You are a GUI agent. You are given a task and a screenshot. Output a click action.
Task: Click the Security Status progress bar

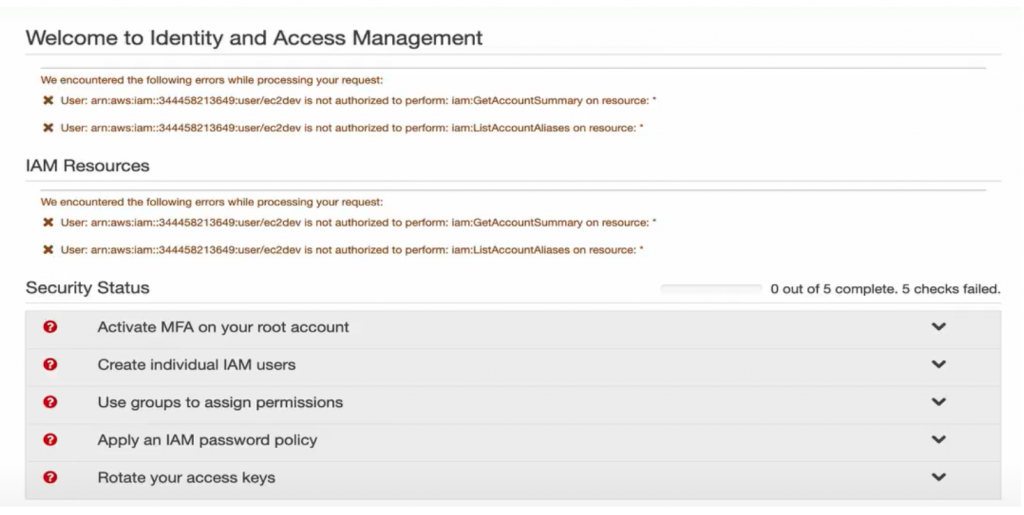click(711, 289)
